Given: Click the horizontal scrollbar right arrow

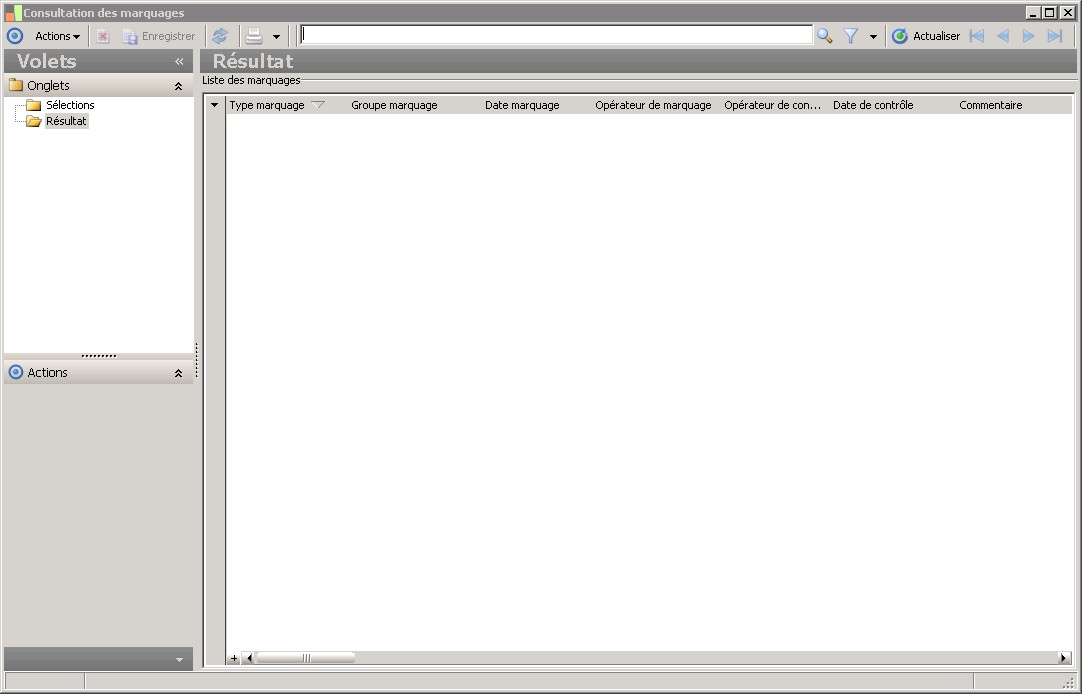Looking at the screenshot, I should click(x=1065, y=658).
